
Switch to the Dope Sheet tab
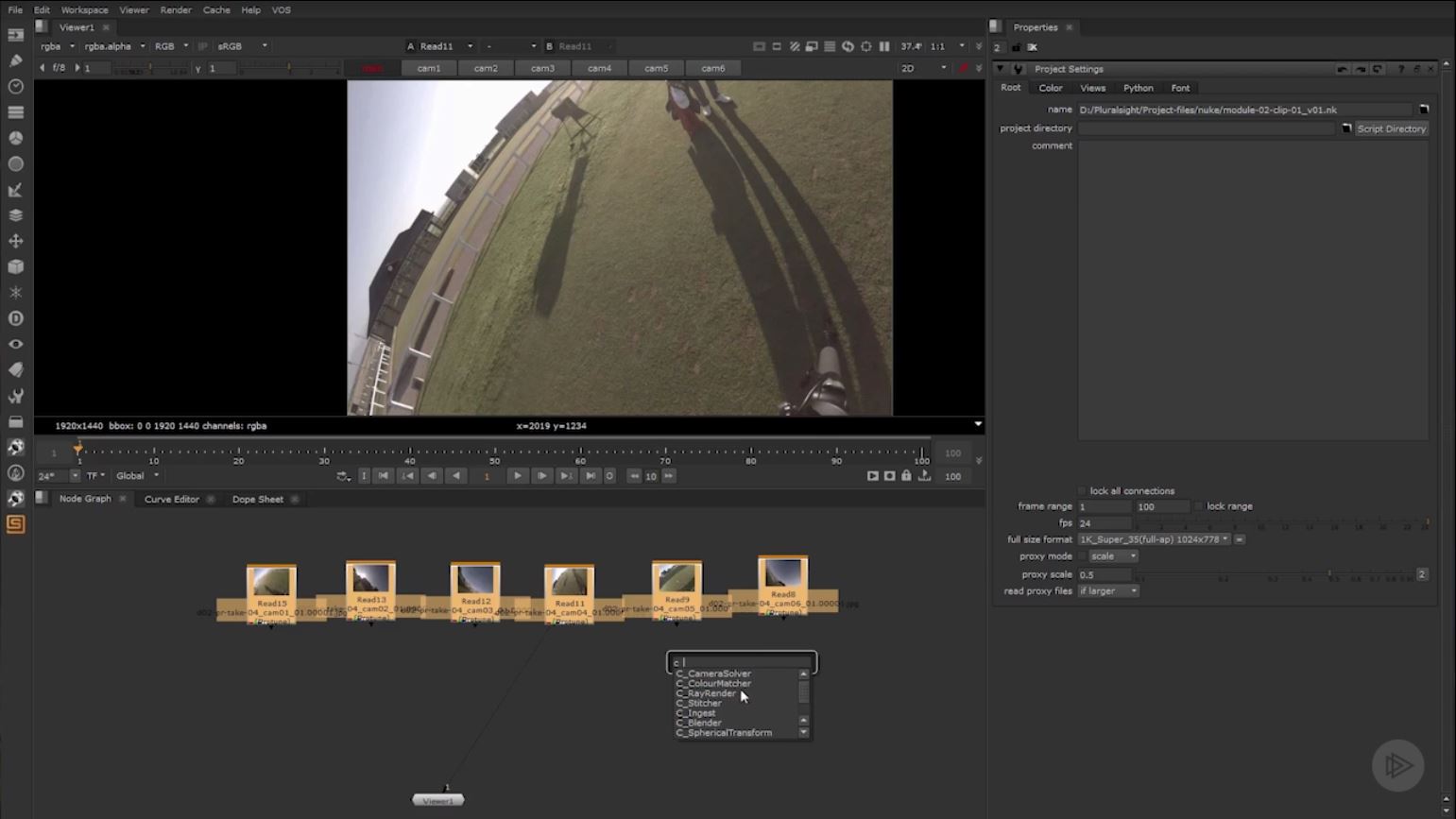258,499
